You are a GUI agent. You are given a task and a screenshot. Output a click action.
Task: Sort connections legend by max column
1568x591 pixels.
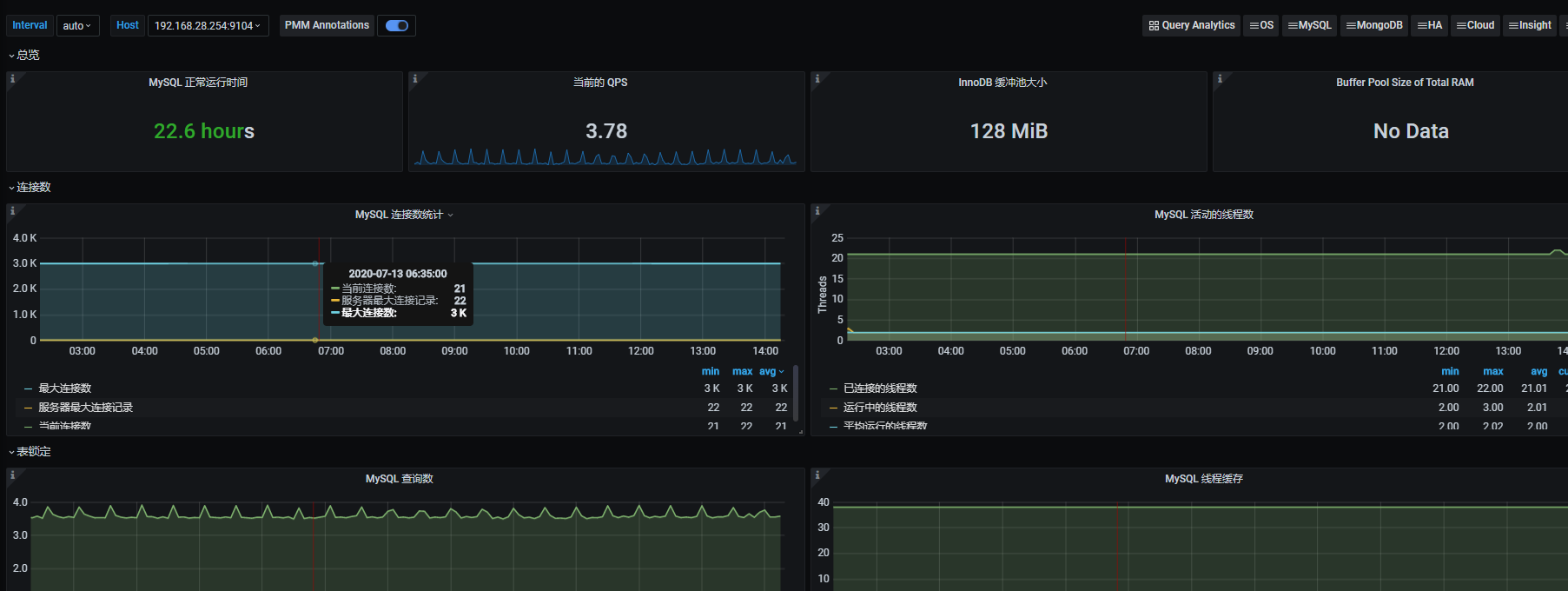tap(742, 371)
